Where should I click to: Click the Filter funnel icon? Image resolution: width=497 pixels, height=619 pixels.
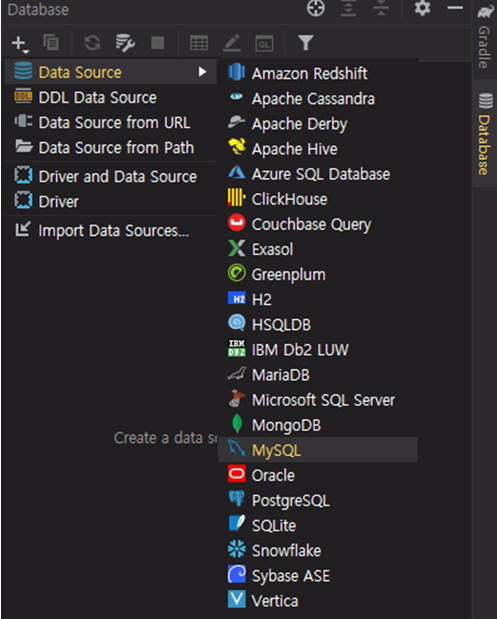pyautogui.click(x=306, y=43)
